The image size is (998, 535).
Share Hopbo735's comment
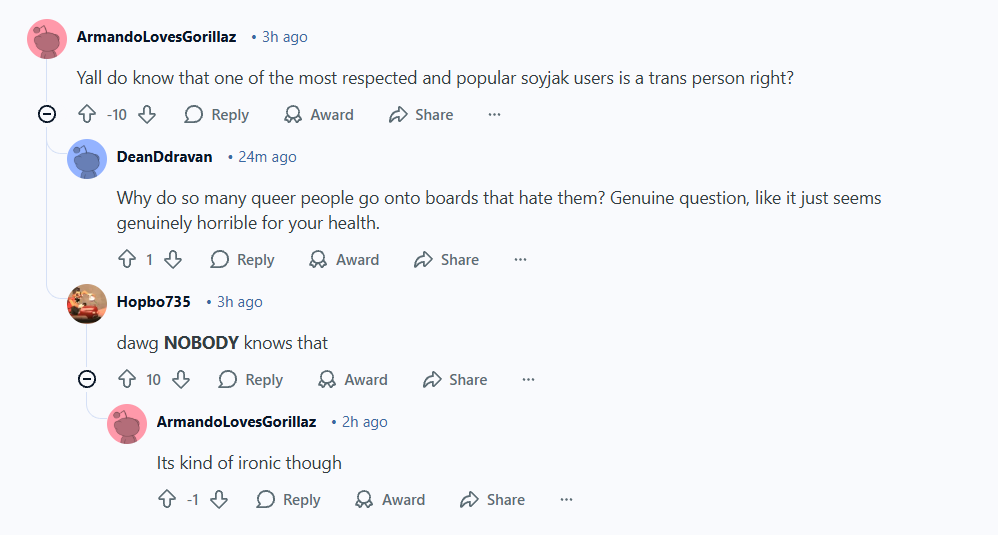pyautogui.click(x=455, y=380)
